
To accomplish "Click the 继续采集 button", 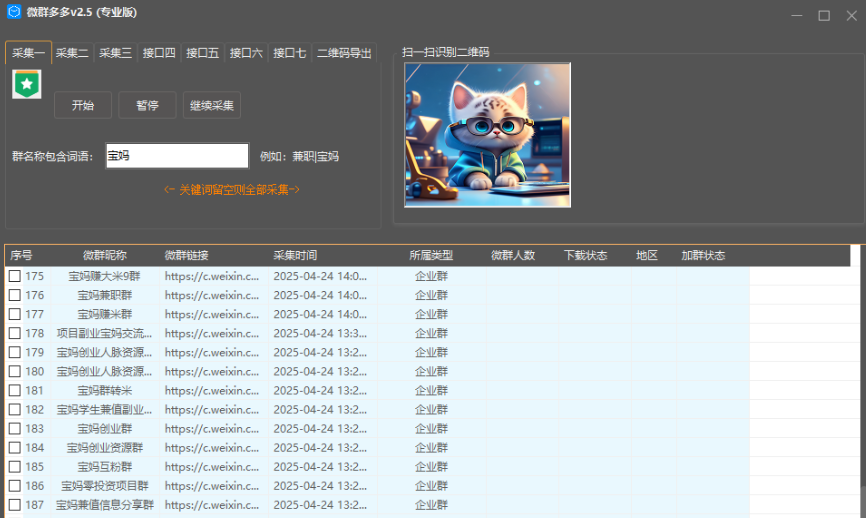I will coord(212,105).
